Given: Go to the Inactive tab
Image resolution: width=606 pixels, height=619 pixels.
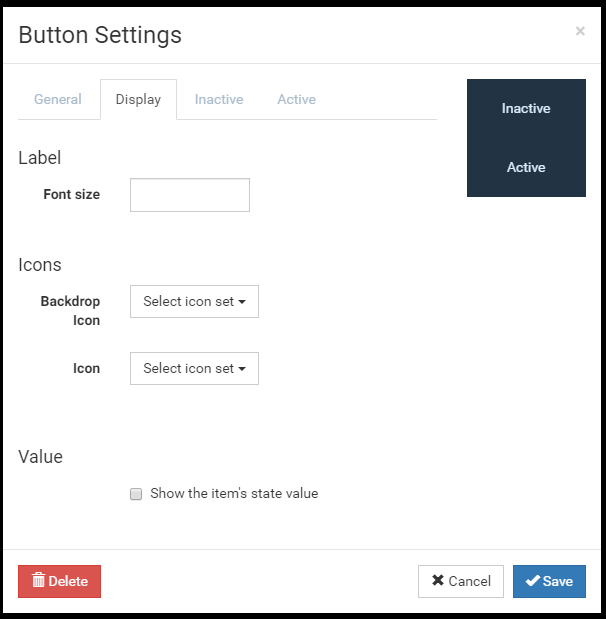Looking at the screenshot, I should coord(219,100).
